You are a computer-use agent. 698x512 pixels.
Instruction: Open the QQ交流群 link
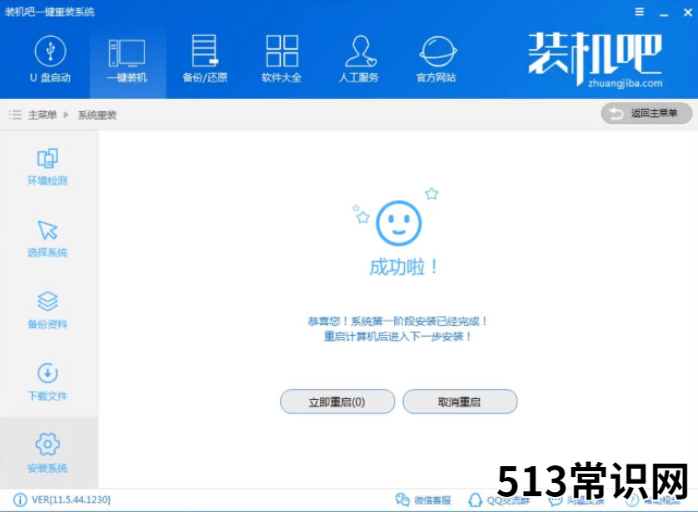tap(499, 500)
